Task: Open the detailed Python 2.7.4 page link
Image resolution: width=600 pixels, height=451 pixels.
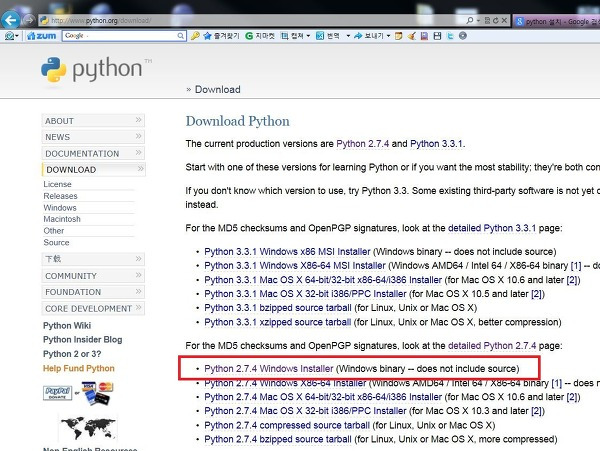Action: click(492, 346)
